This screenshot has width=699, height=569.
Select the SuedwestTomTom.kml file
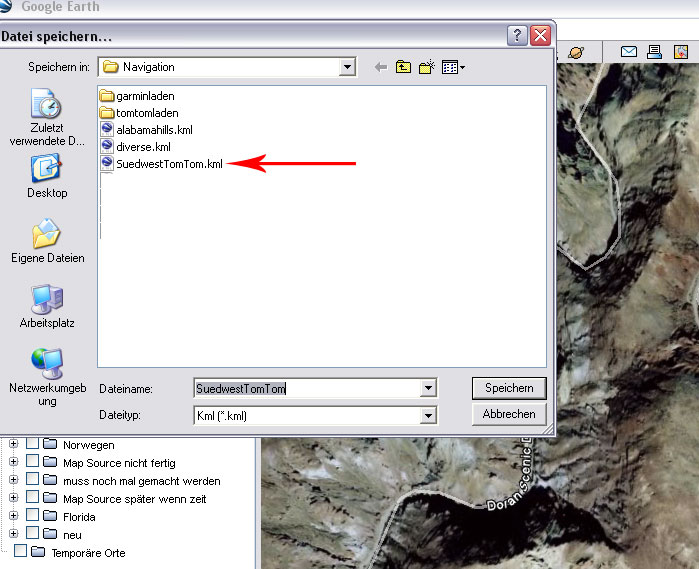(168, 164)
